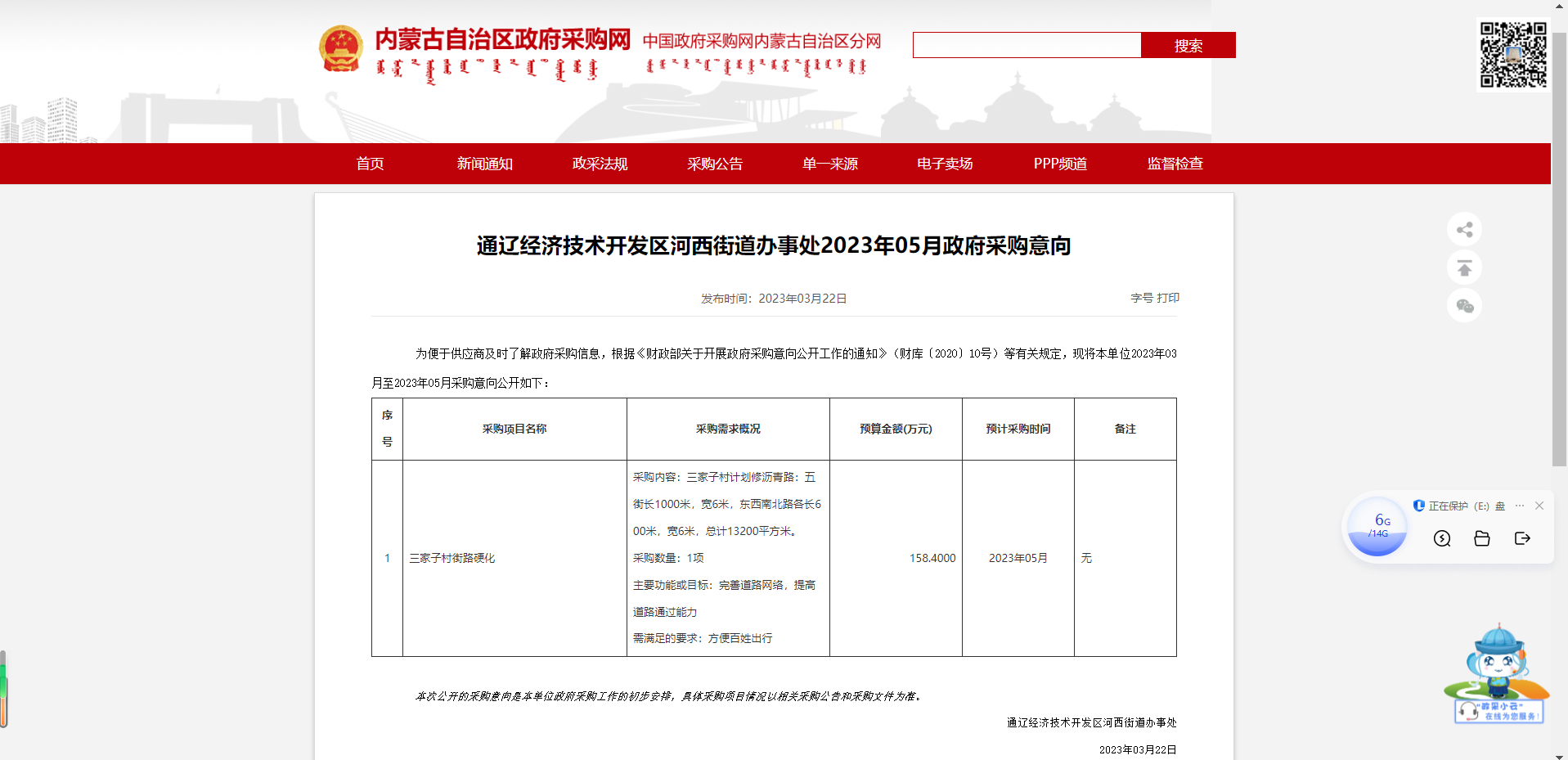Click the WeChat icon on right sidebar

[1464, 306]
